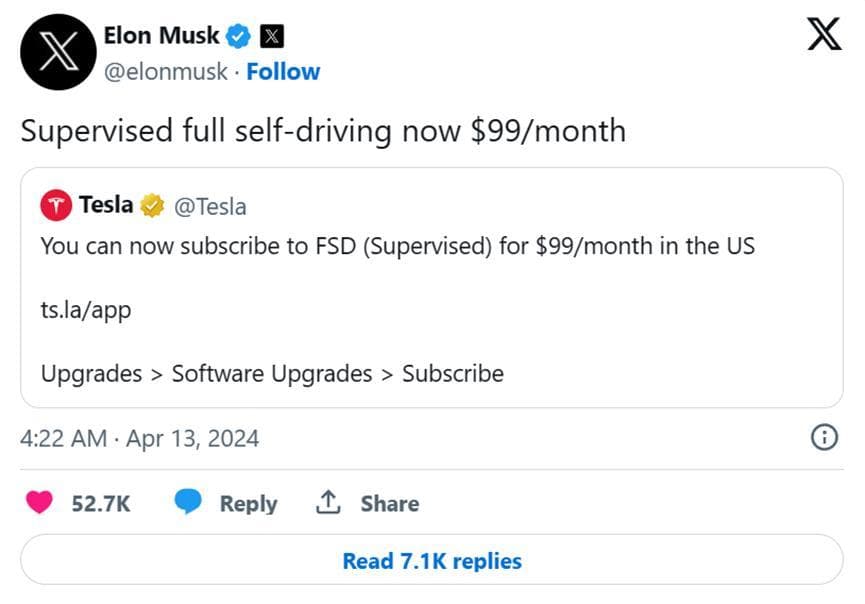
Task: Click the Share text label
Action: (389, 504)
